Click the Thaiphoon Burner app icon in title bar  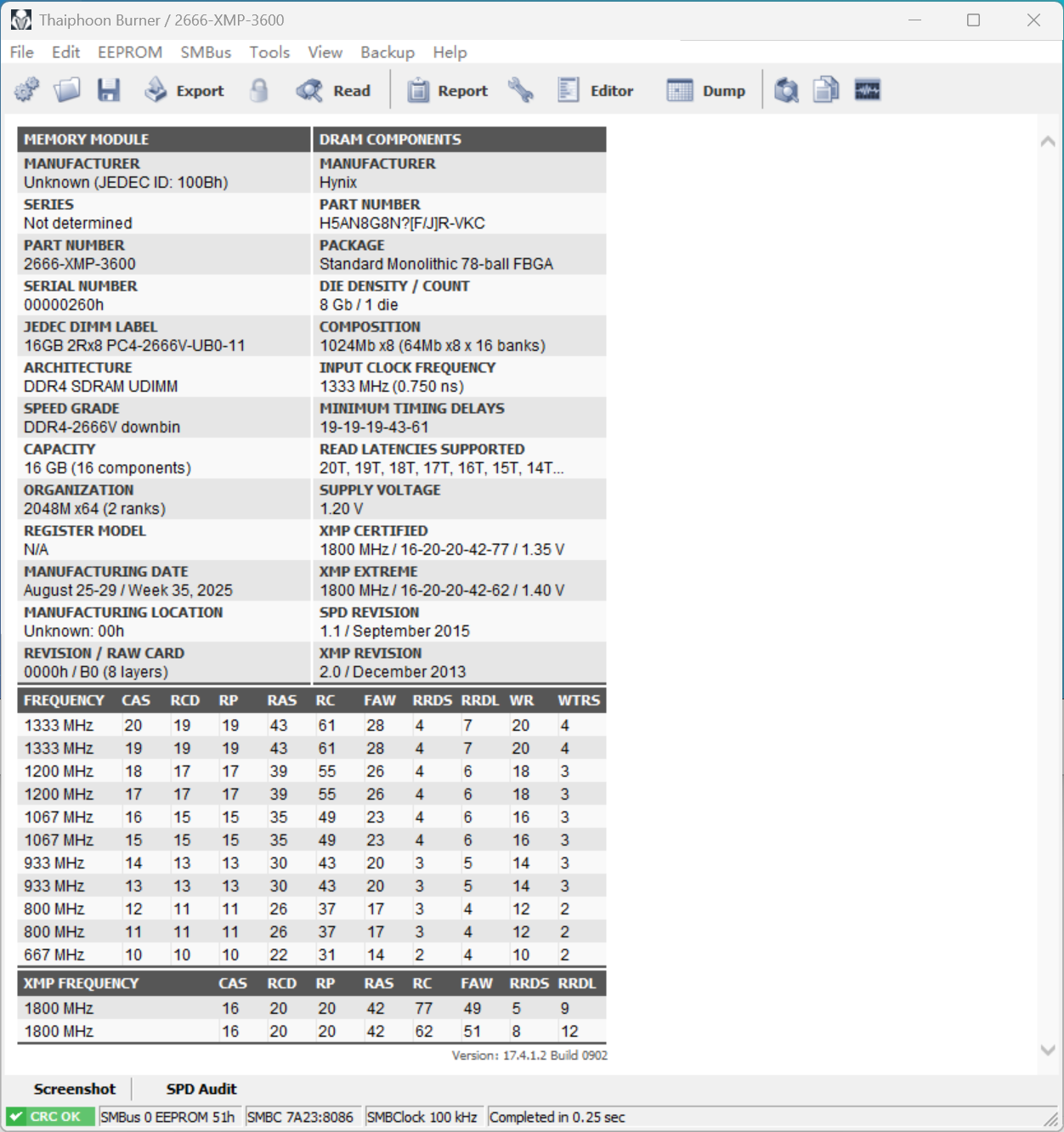[x=20, y=20]
